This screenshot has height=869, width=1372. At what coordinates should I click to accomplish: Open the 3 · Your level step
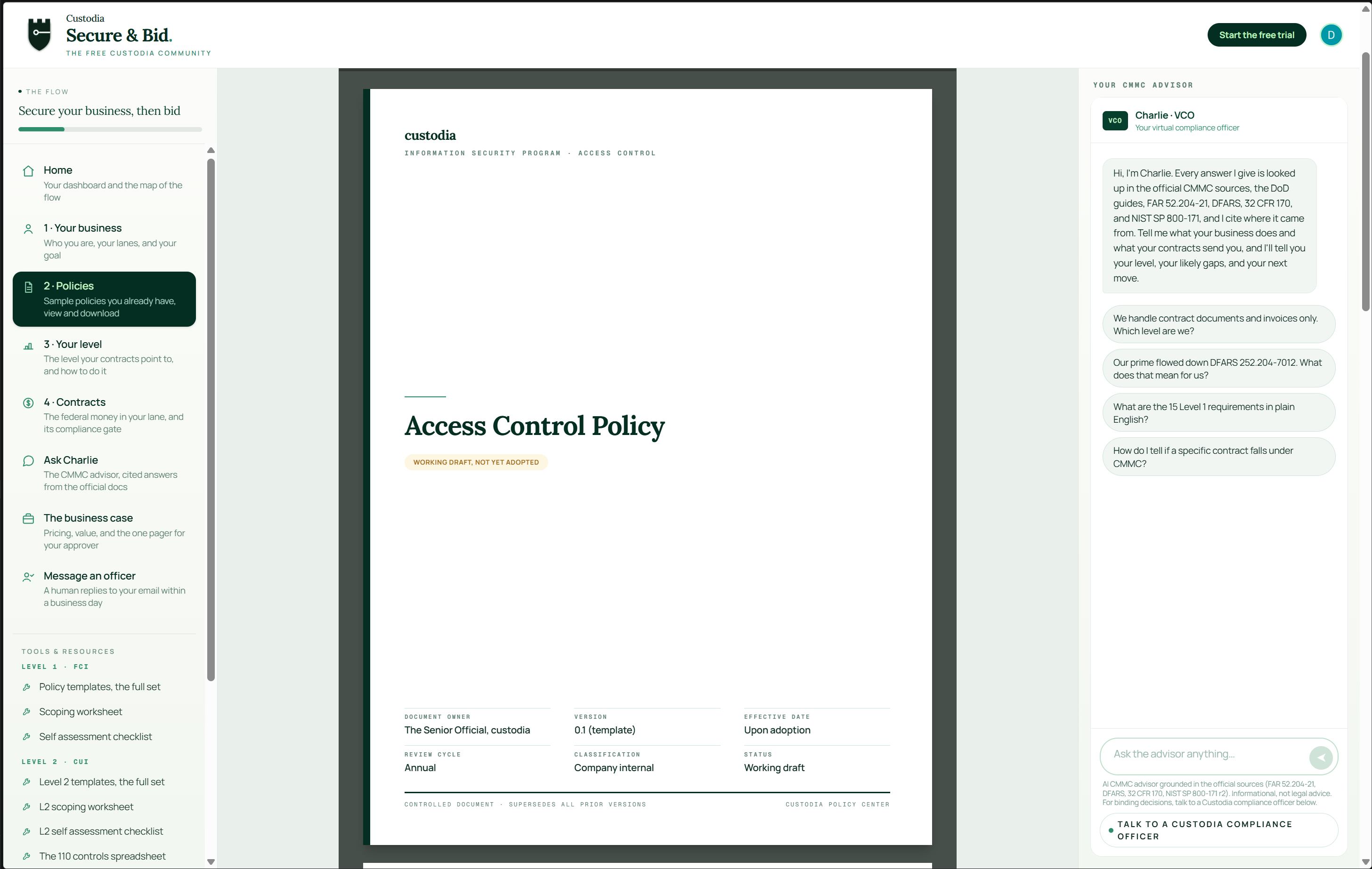[104, 358]
